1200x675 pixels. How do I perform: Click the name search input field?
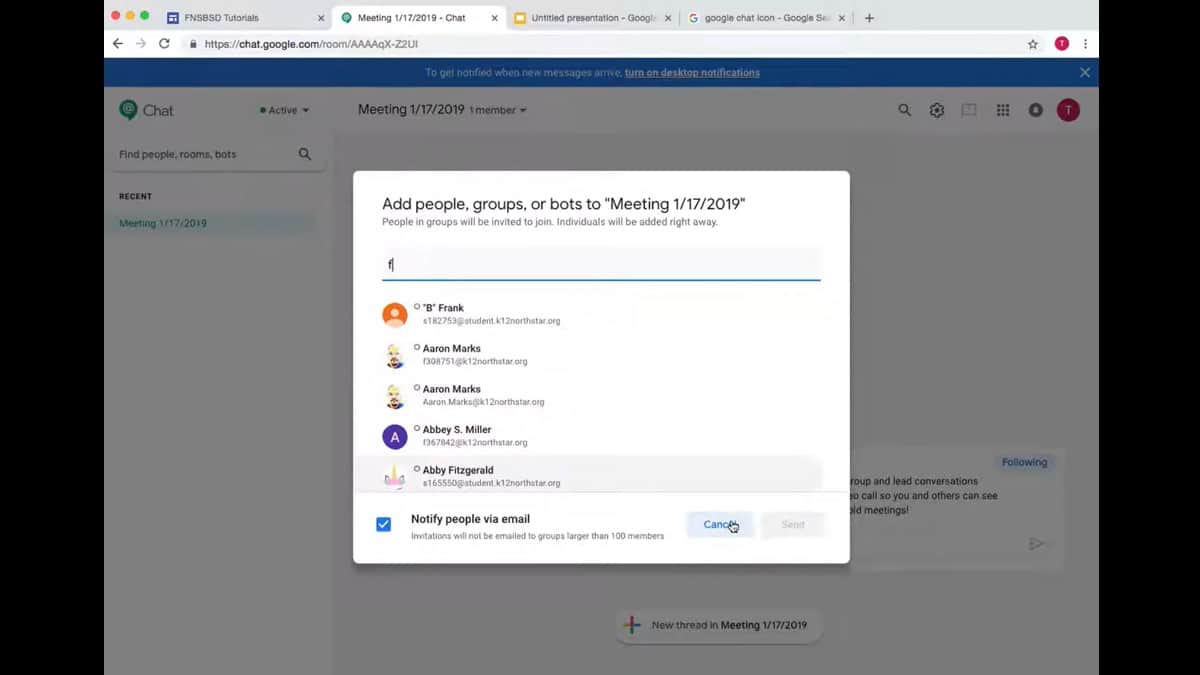click(x=600, y=265)
